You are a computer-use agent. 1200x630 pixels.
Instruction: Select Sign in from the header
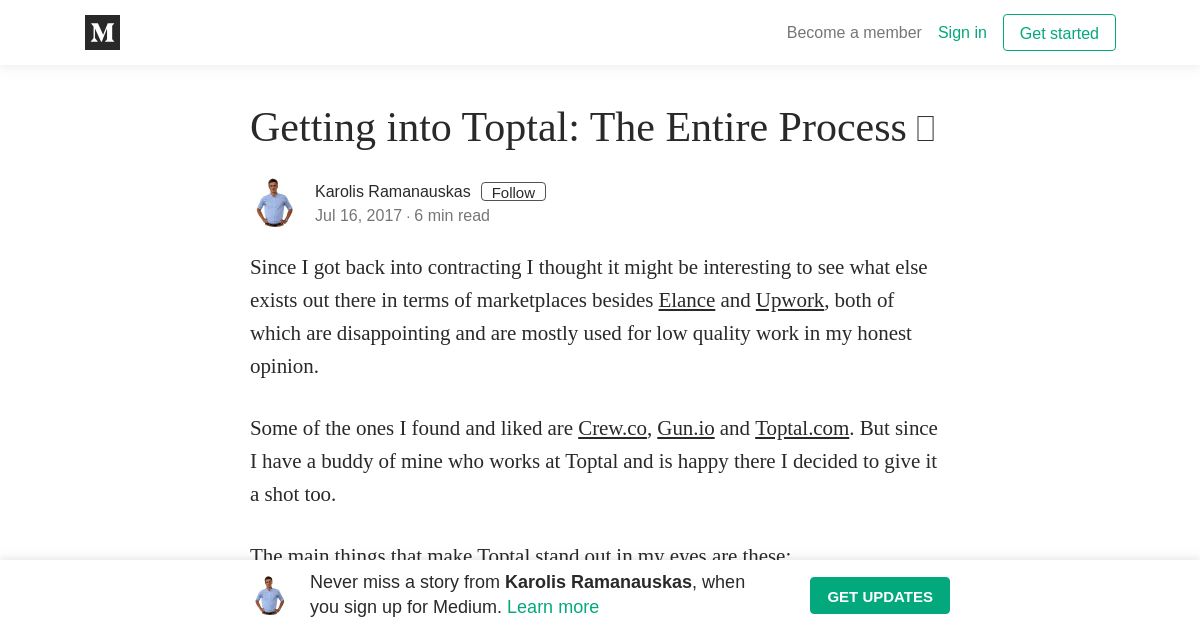point(962,33)
